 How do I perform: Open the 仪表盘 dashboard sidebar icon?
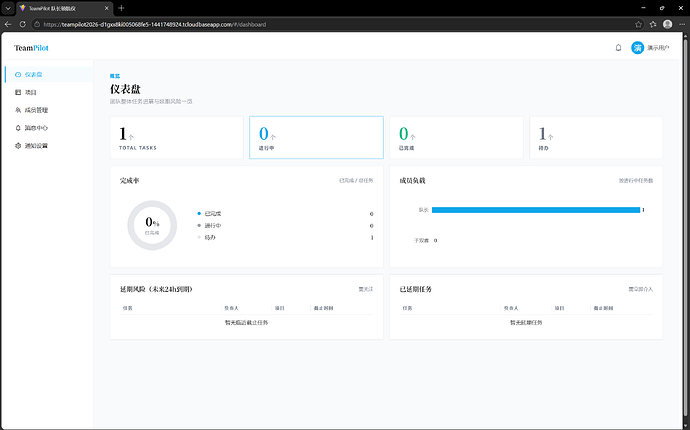click(x=18, y=74)
